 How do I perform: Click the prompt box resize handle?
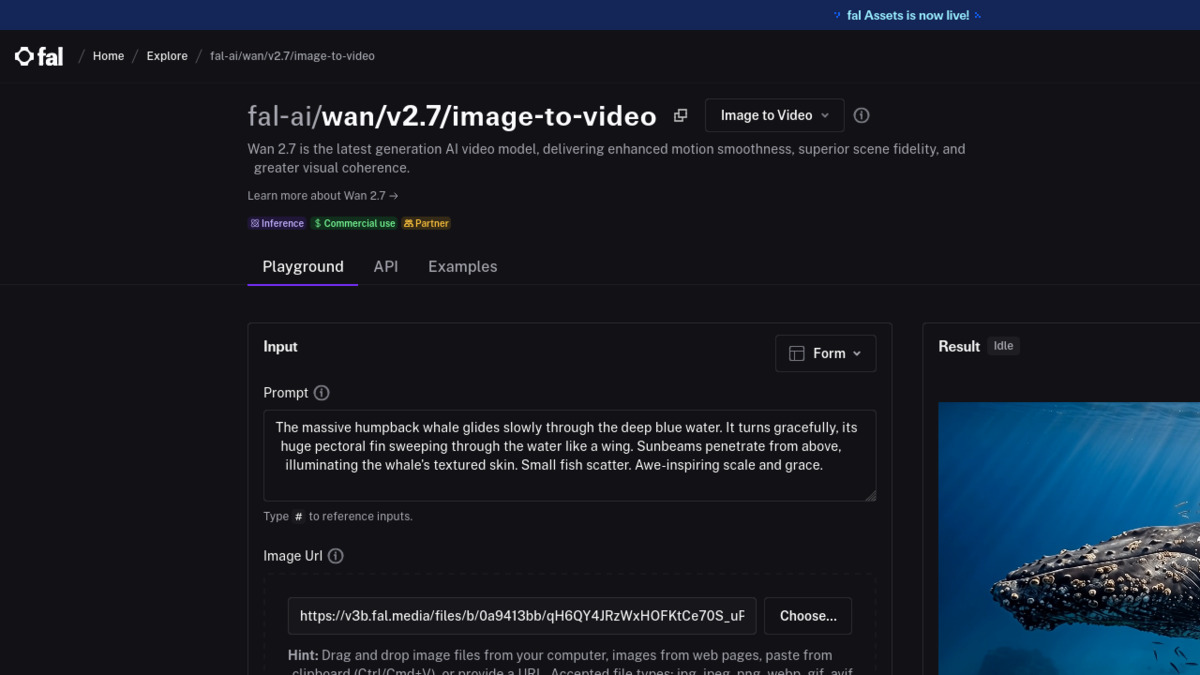pyautogui.click(x=870, y=495)
